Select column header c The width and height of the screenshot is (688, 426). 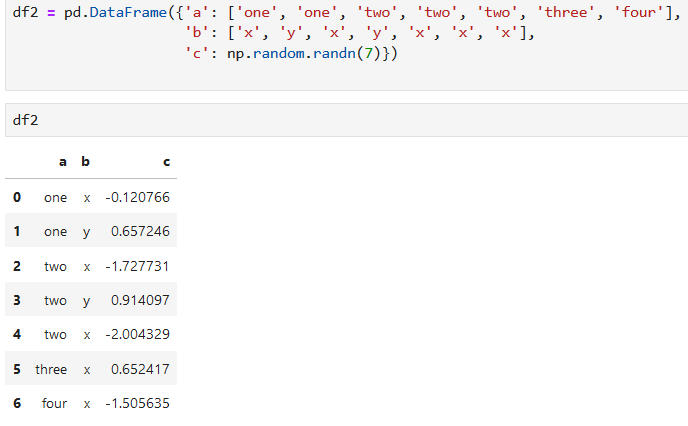point(166,162)
